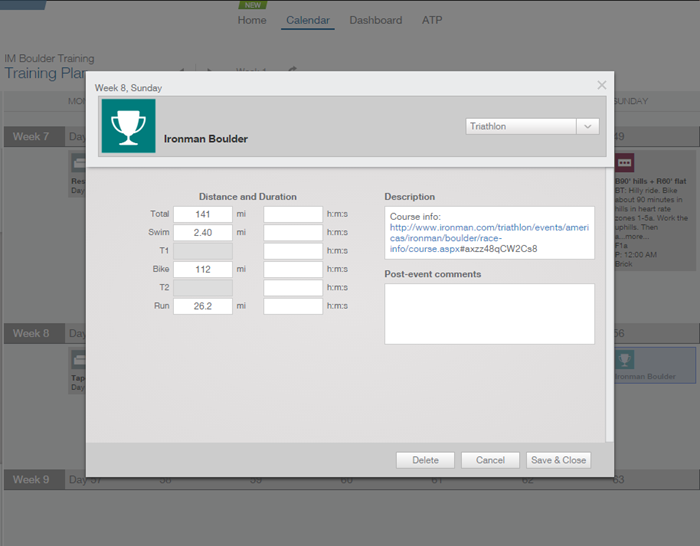The width and height of the screenshot is (700, 546).
Task: Open the Dashboard tab
Action: click(x=375, y=20)
